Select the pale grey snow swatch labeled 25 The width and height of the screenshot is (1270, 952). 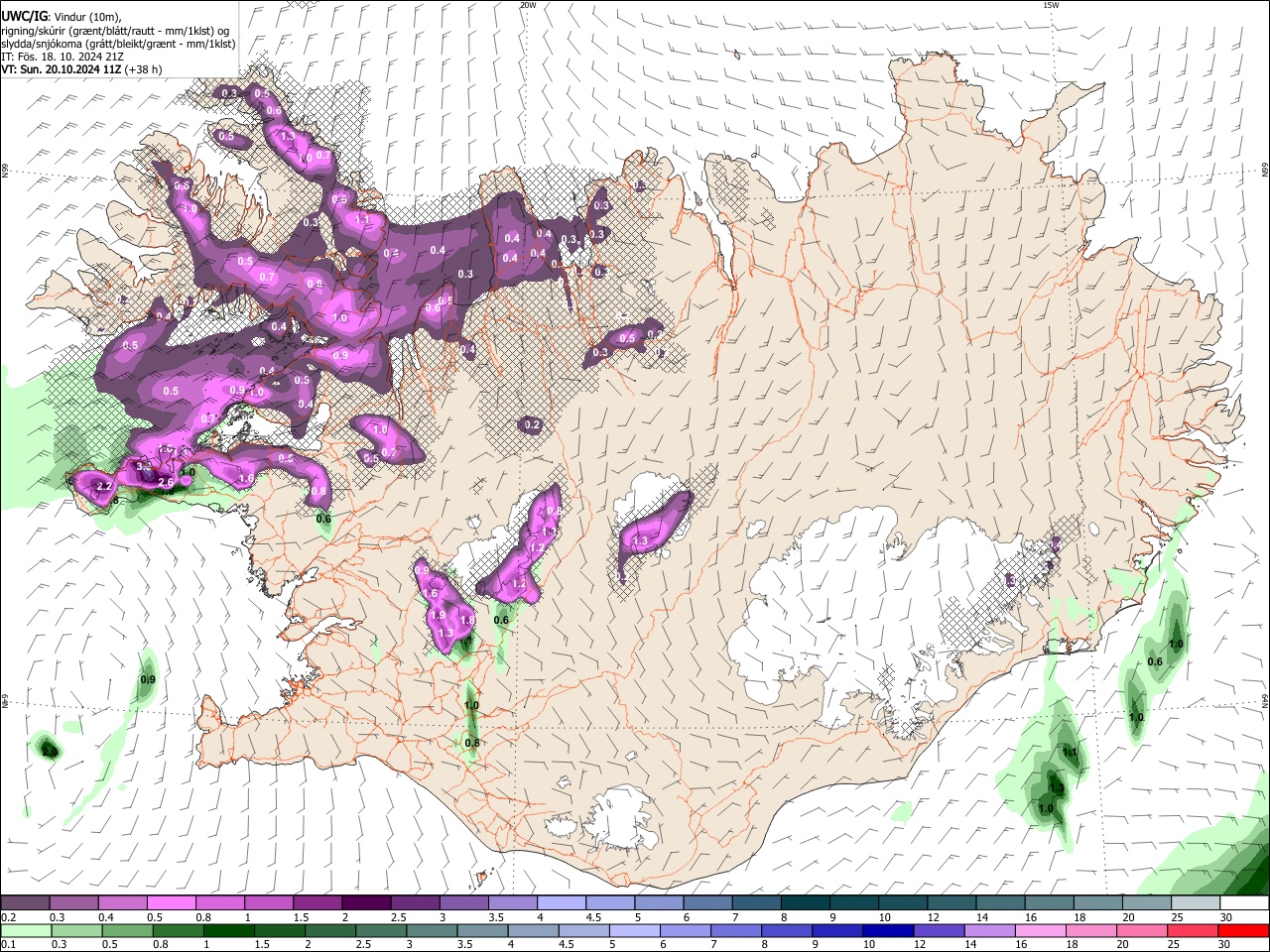coord(1196,903)
